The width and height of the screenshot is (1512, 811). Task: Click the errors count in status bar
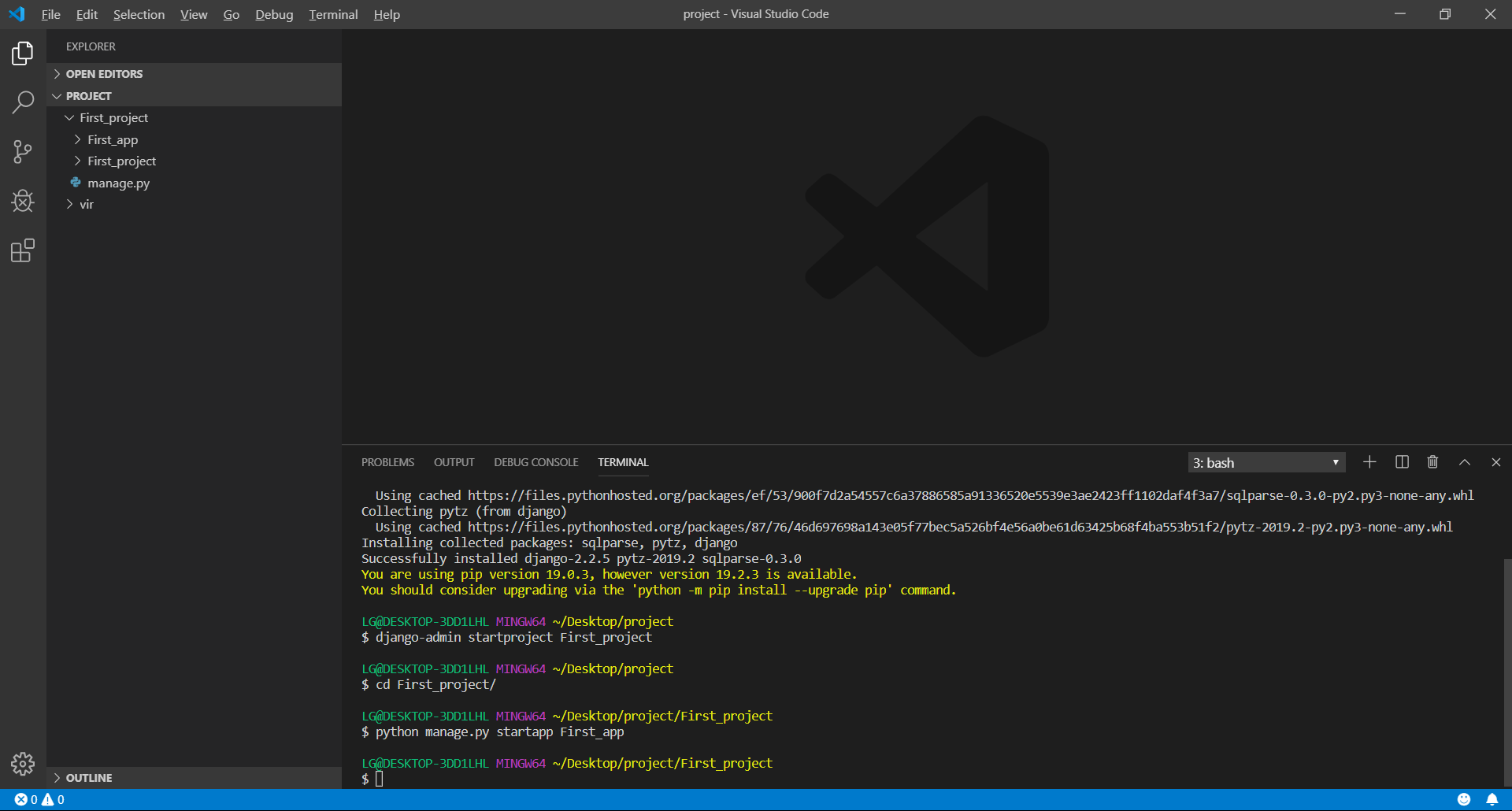tap(26, 799)
